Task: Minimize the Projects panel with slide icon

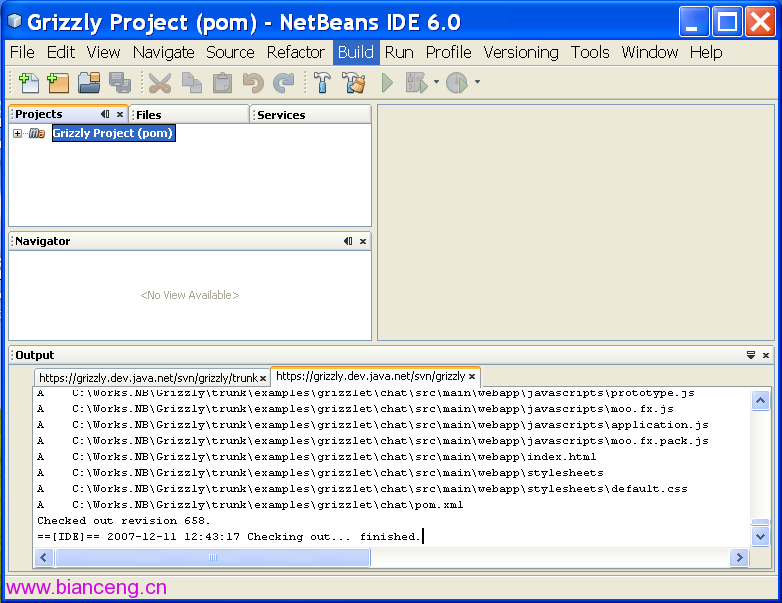Action: click(105, 114)
